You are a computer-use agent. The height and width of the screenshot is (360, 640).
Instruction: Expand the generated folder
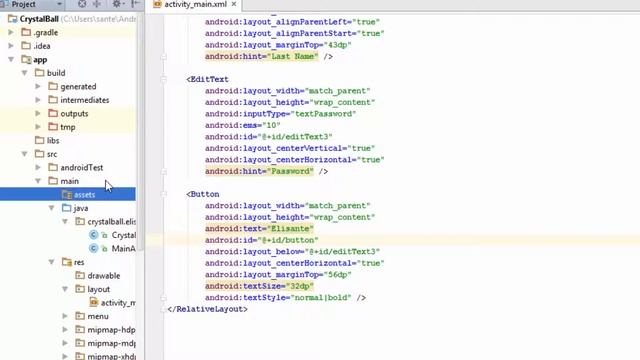[x=38, y=87]
